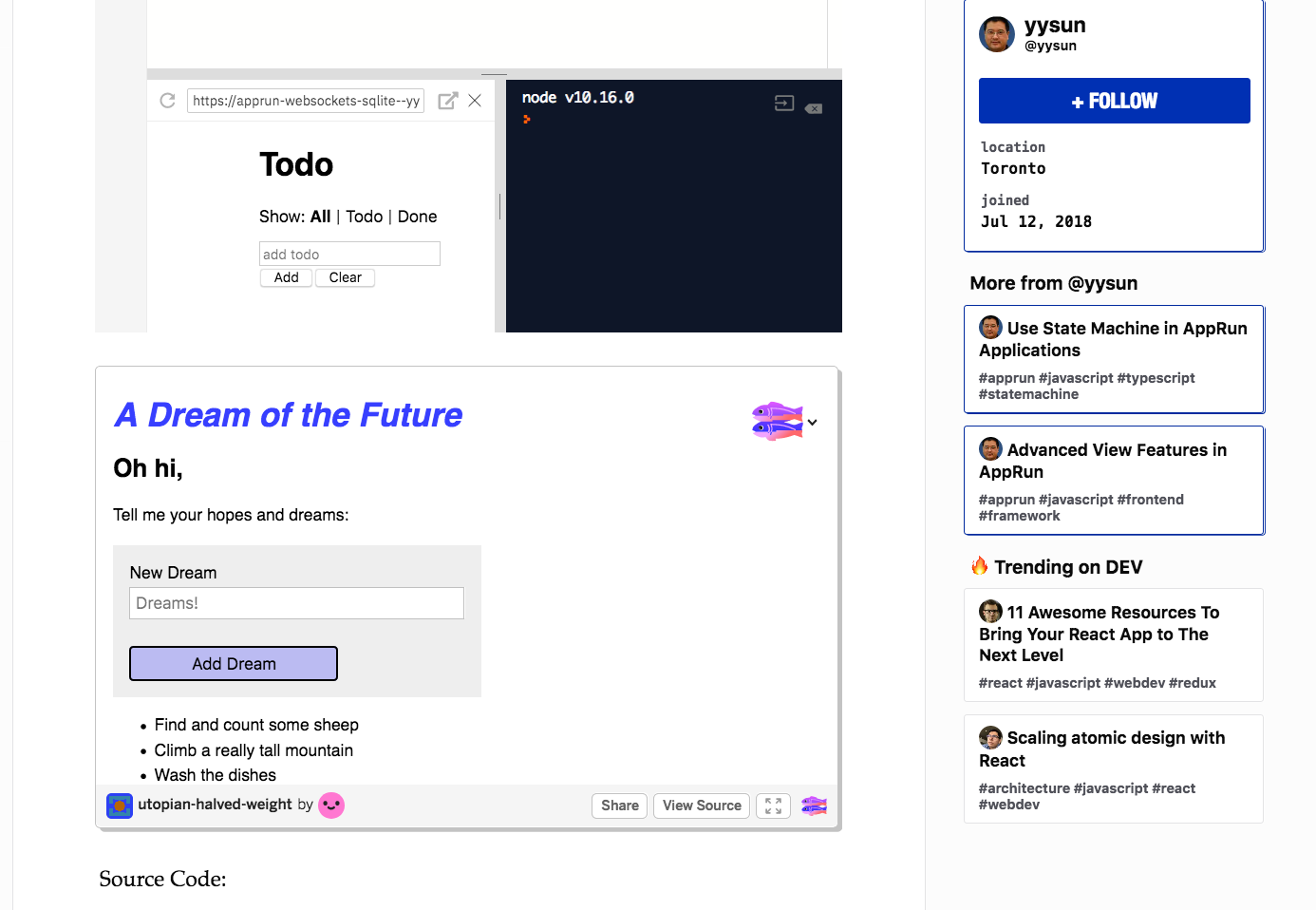Select the Done filter in the Todo app
1316x910 pixels.
[x=417, y=217]
